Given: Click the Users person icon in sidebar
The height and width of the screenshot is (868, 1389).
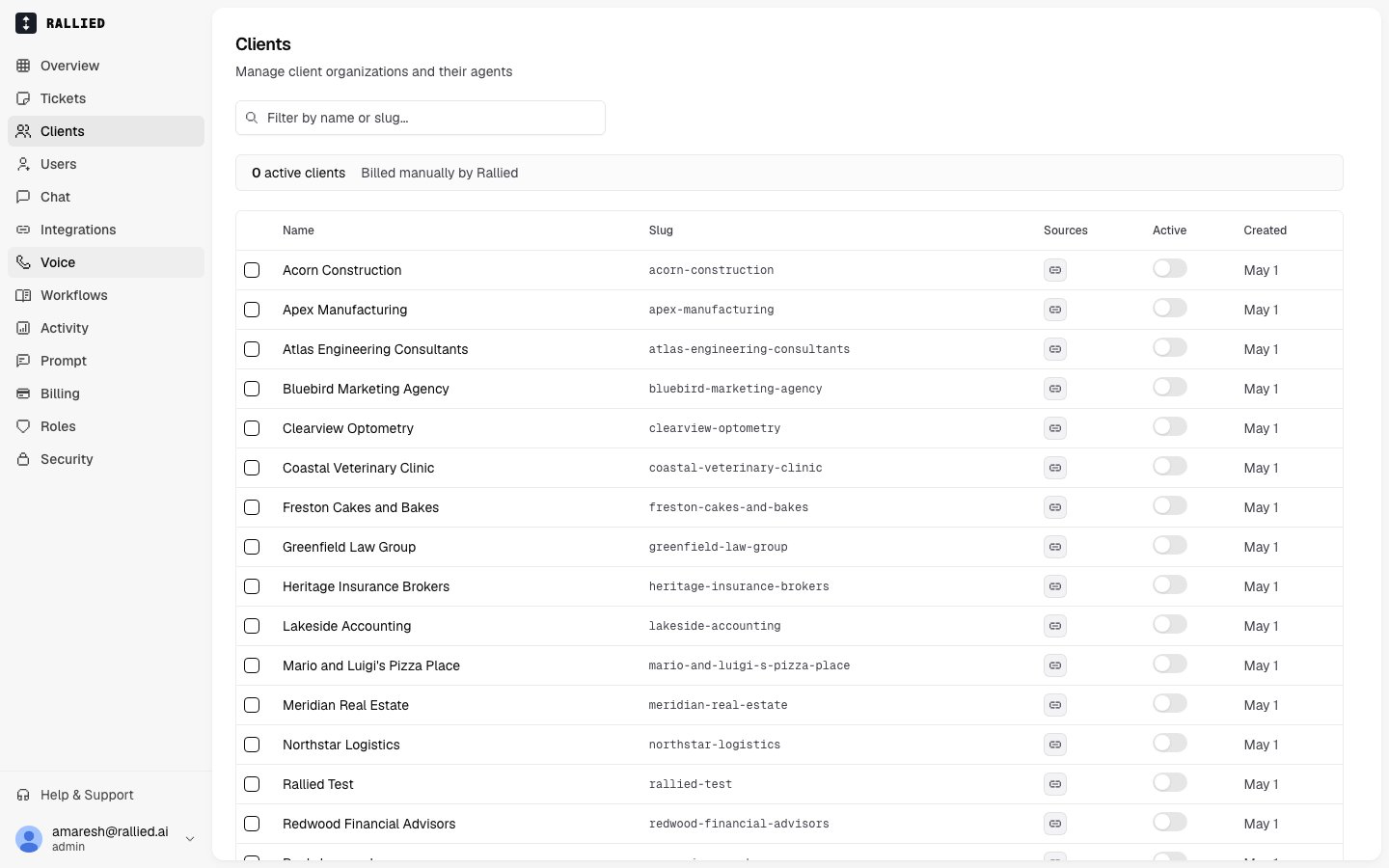Looking at the screenshot, I should coord(23,164).
